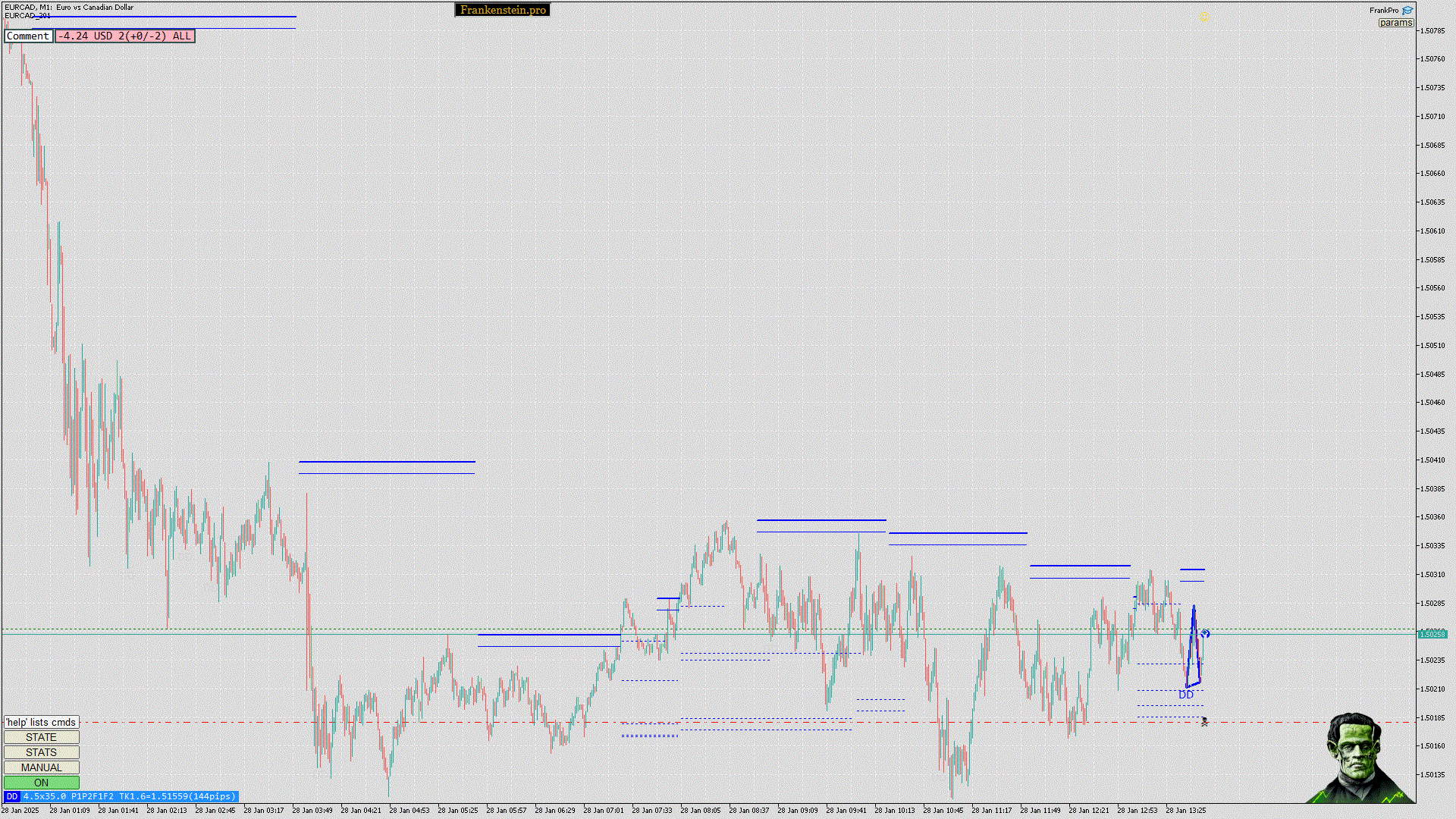The image size is (1456, 819).
Task: Click the blue DD label icon at bottom-left
Action: (11, 796)
